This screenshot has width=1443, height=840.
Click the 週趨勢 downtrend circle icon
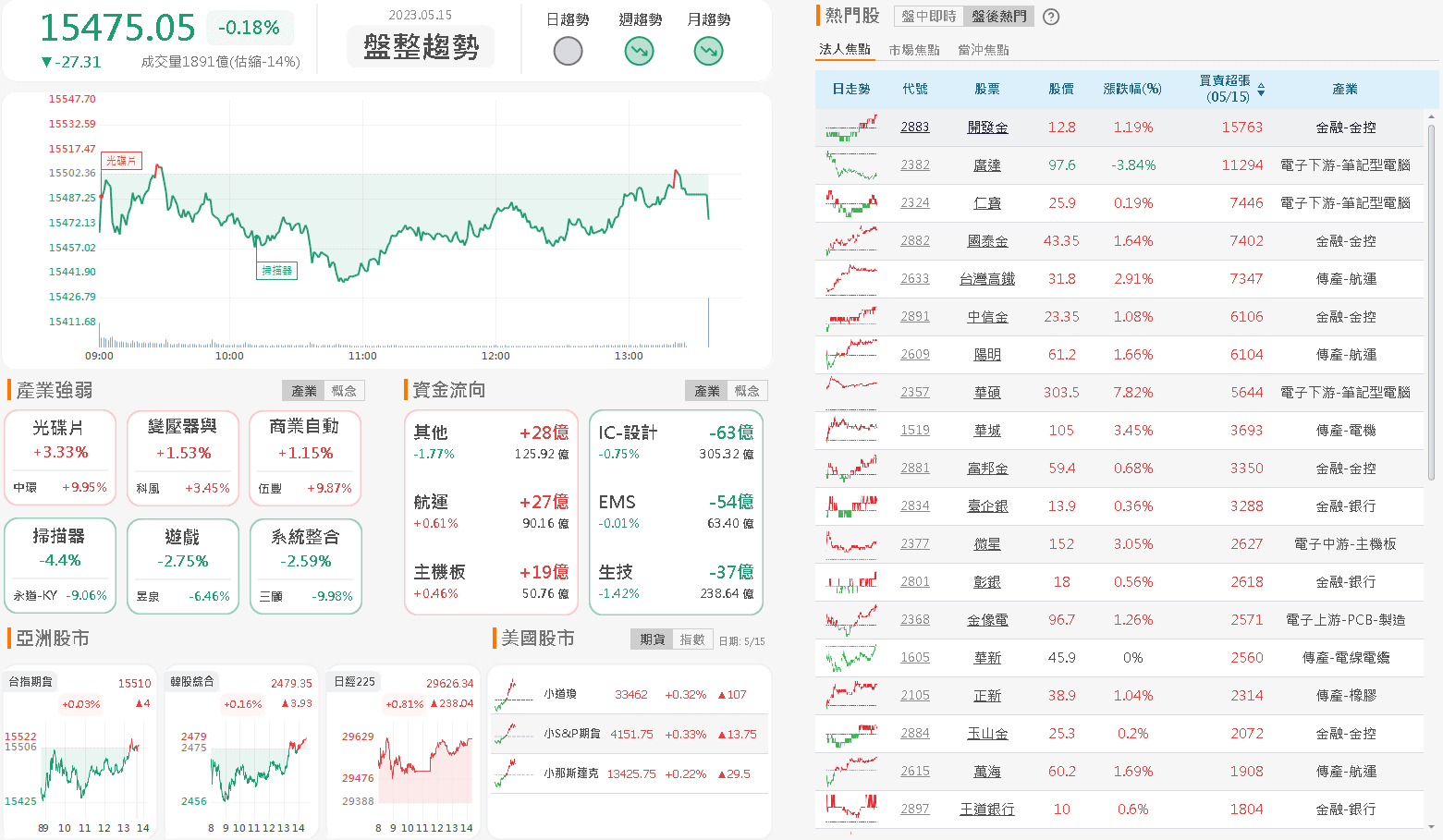[x=639, y=51]
